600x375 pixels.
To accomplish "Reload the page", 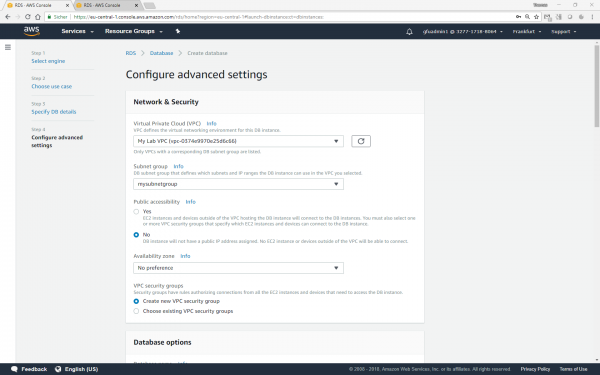I will click(x=28, y=17).
